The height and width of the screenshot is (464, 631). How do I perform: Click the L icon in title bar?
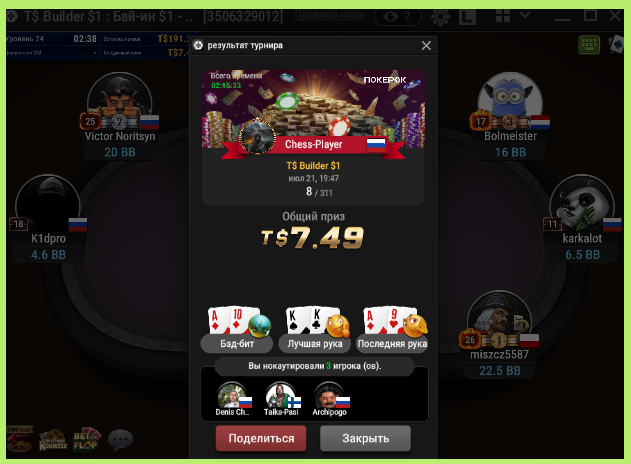(468, 17)
